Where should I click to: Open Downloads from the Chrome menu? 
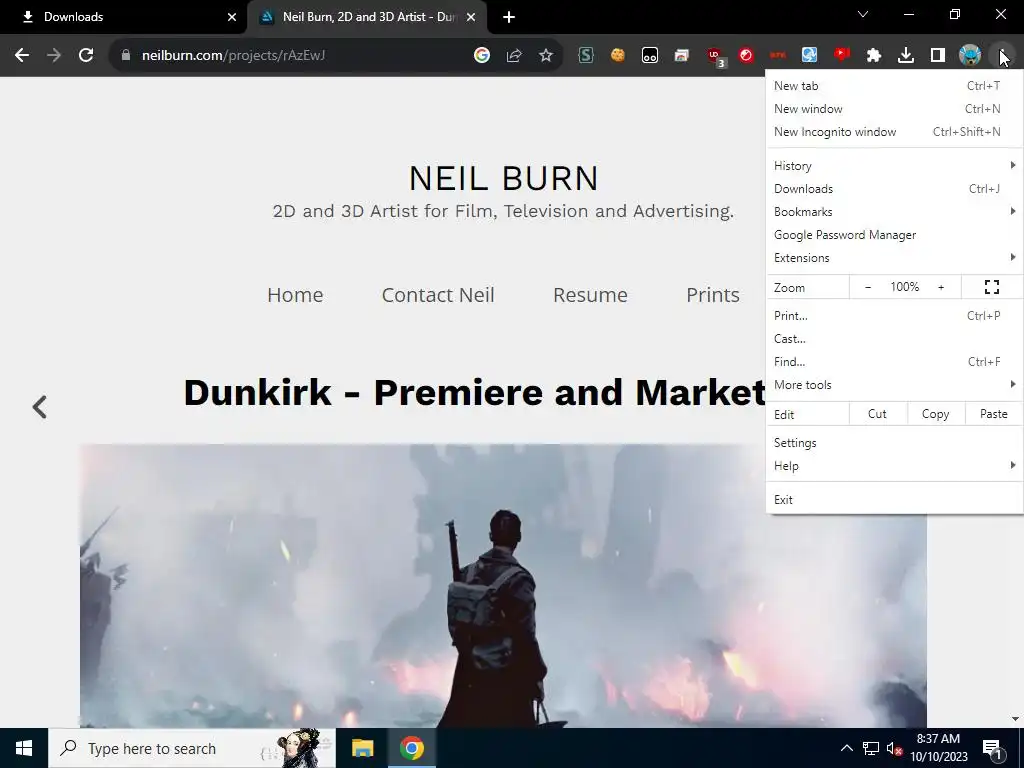(894, 189)
